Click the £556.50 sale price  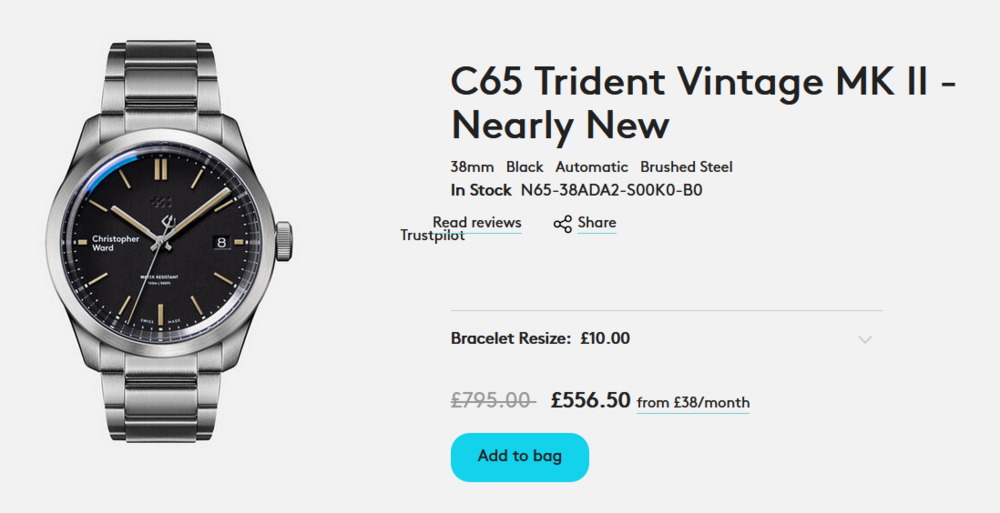click(x=590, y=400)
